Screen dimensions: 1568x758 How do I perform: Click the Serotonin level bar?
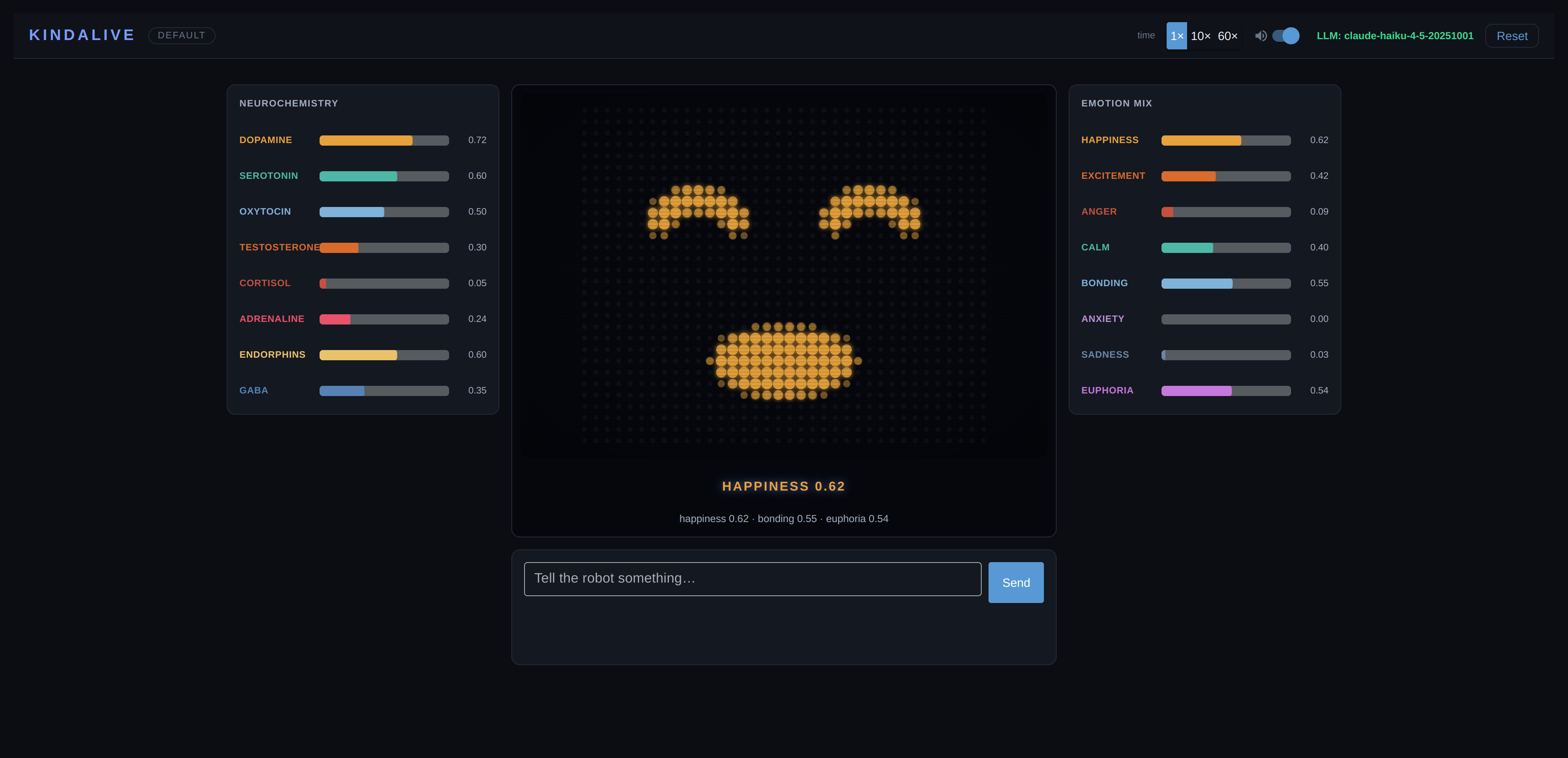point(384,176)
